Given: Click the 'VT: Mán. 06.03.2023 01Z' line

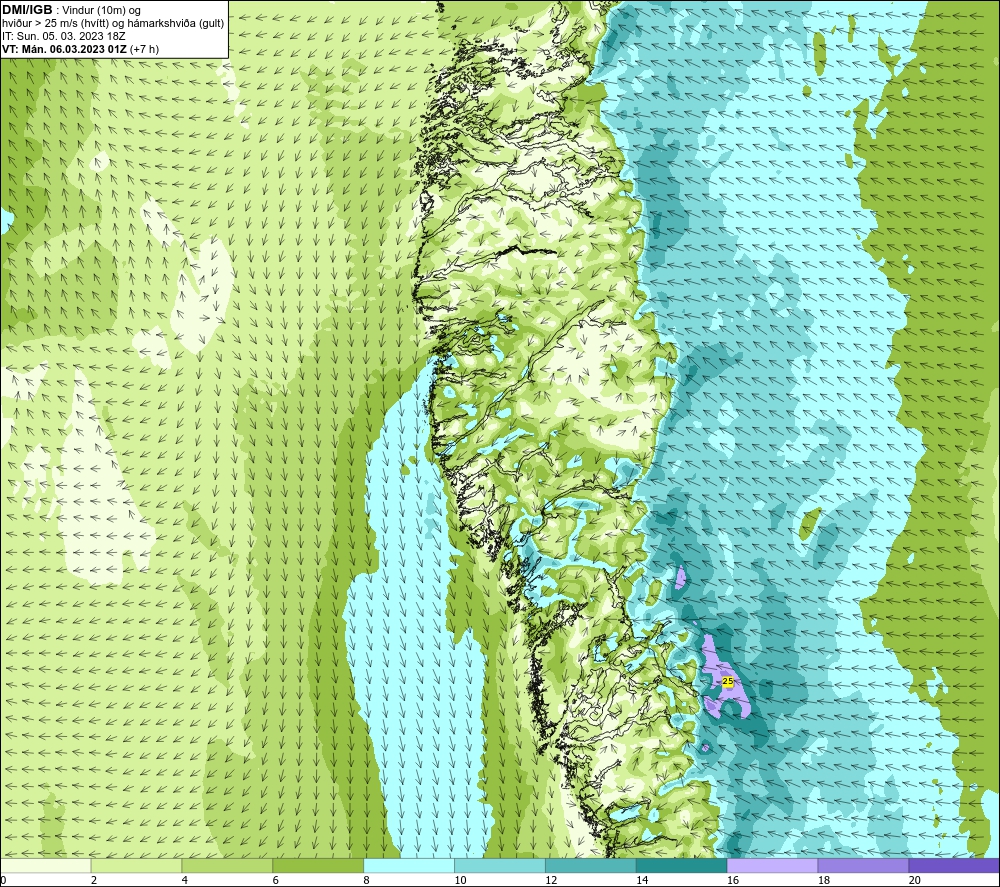Looking at the screenshot, I should tap(64, 49).
